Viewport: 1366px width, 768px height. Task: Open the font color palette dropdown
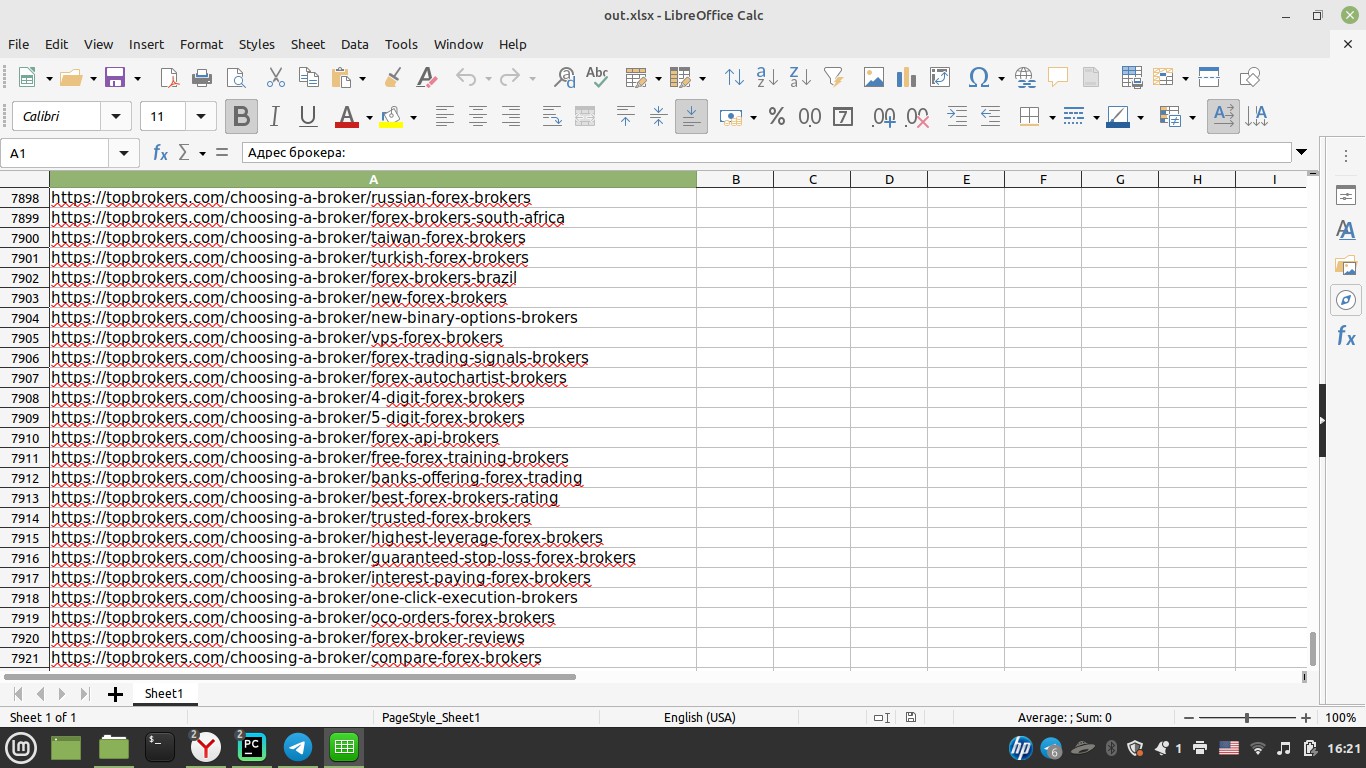tap(369, 117)
